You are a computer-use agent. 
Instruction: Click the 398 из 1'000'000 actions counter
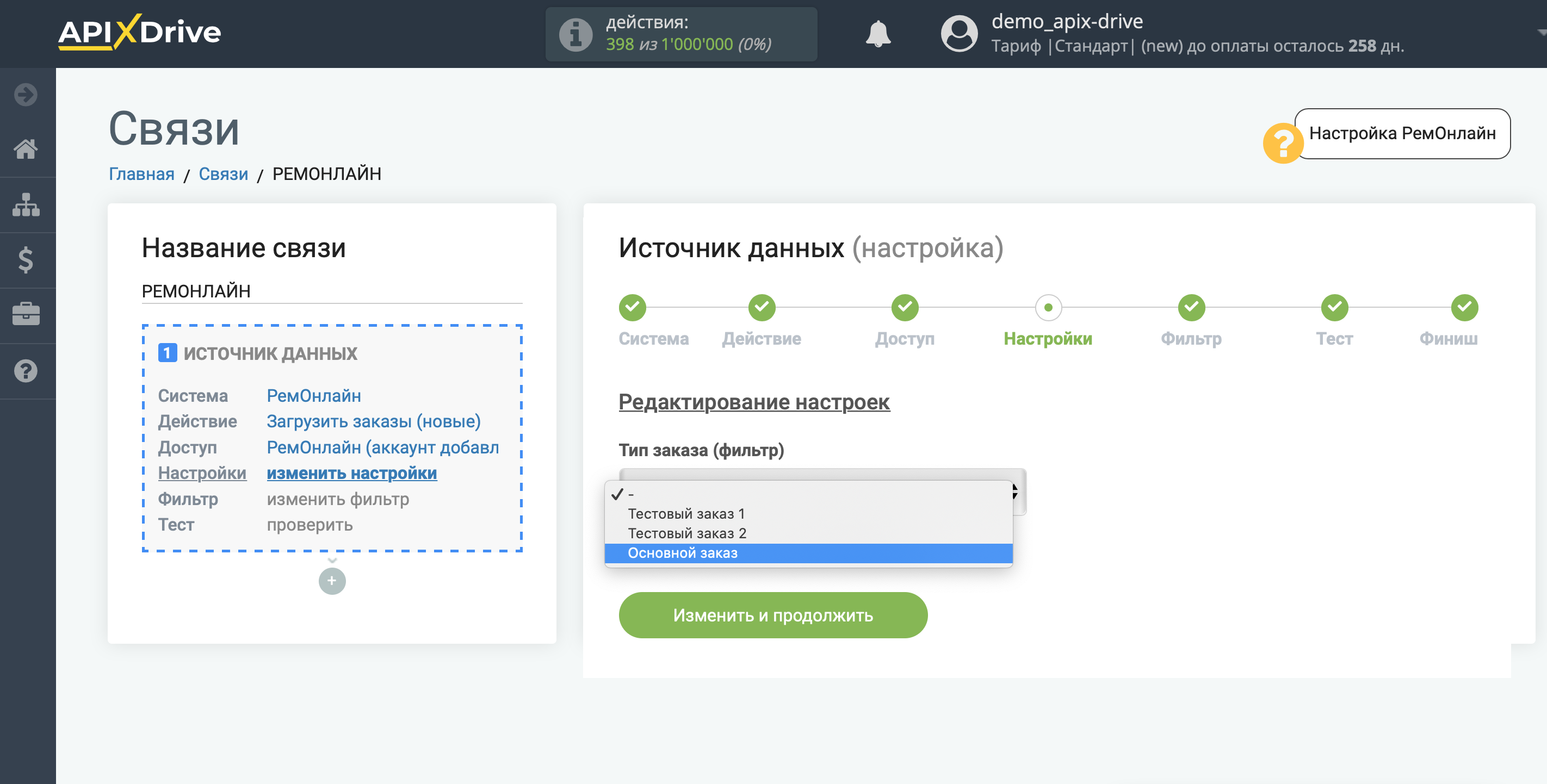(688, 45)
